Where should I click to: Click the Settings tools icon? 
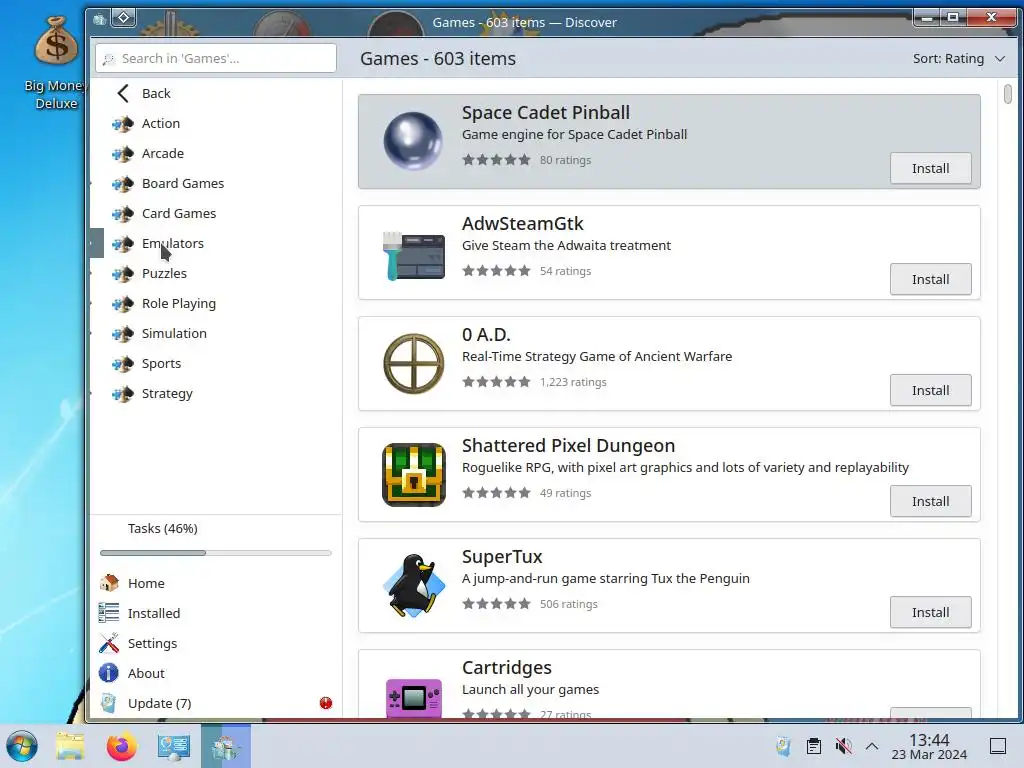(x=108, y=643)
